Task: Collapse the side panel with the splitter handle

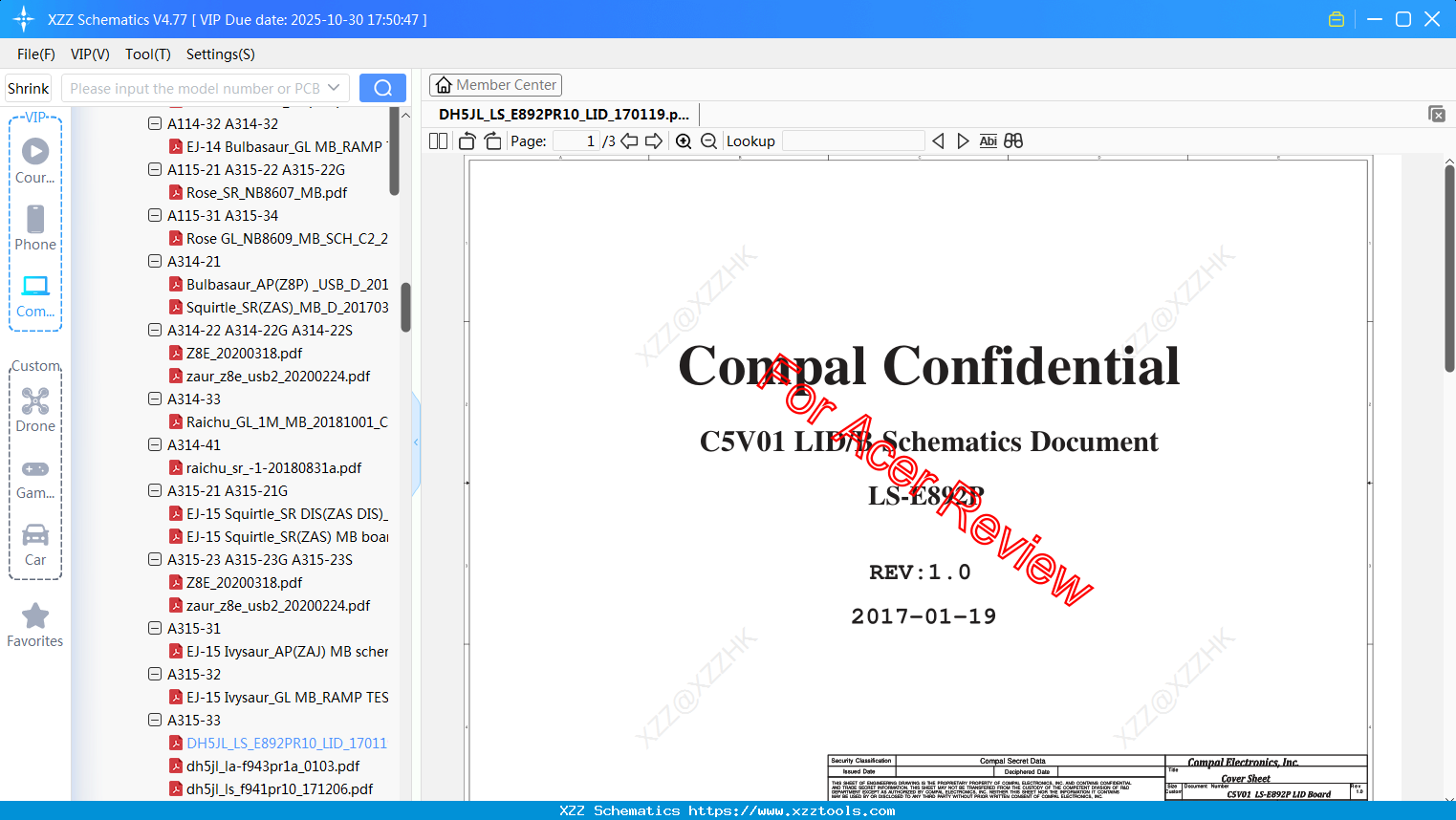Action: 416,442
